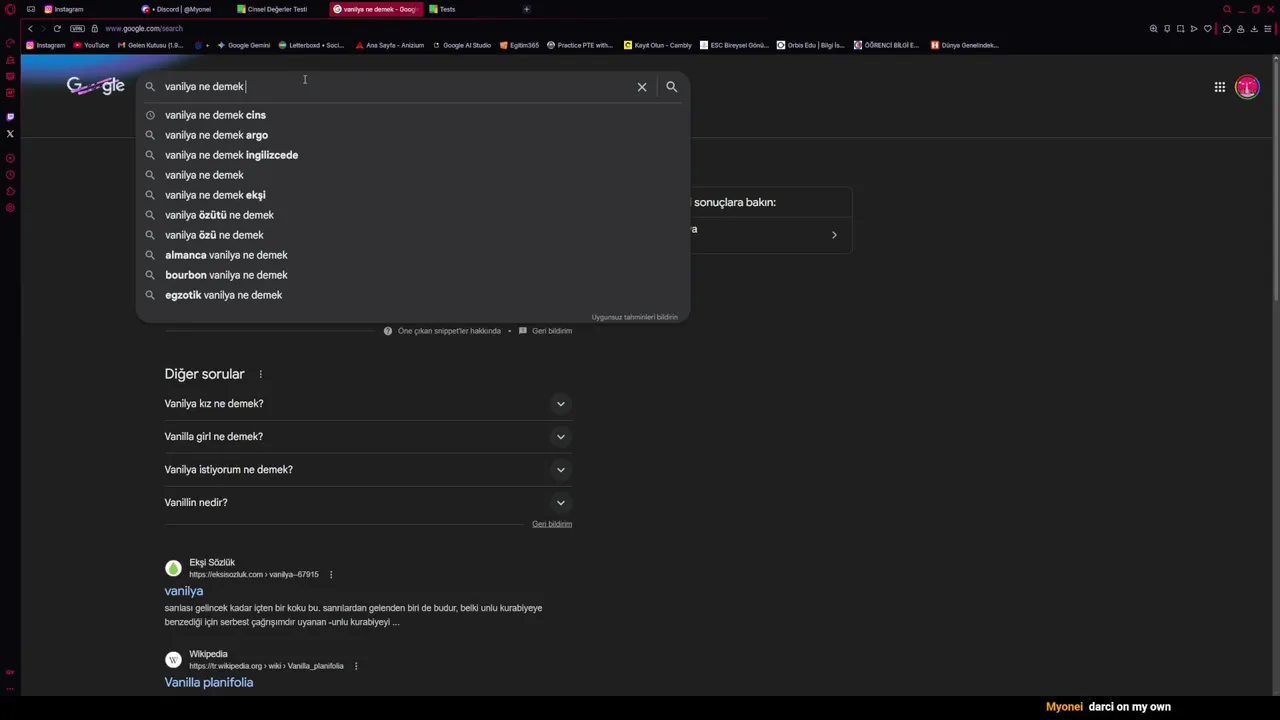Click 'Uygunsuz tahminleri bildirin' link
The image size is (1280, 720).
tap(634, 317)
